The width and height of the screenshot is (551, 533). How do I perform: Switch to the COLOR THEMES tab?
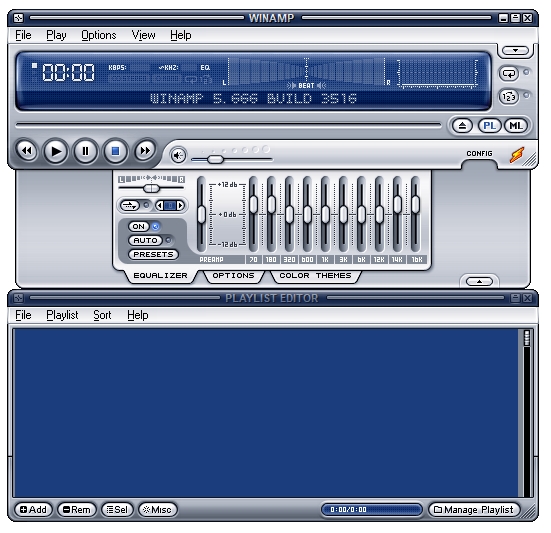point(315,275)
